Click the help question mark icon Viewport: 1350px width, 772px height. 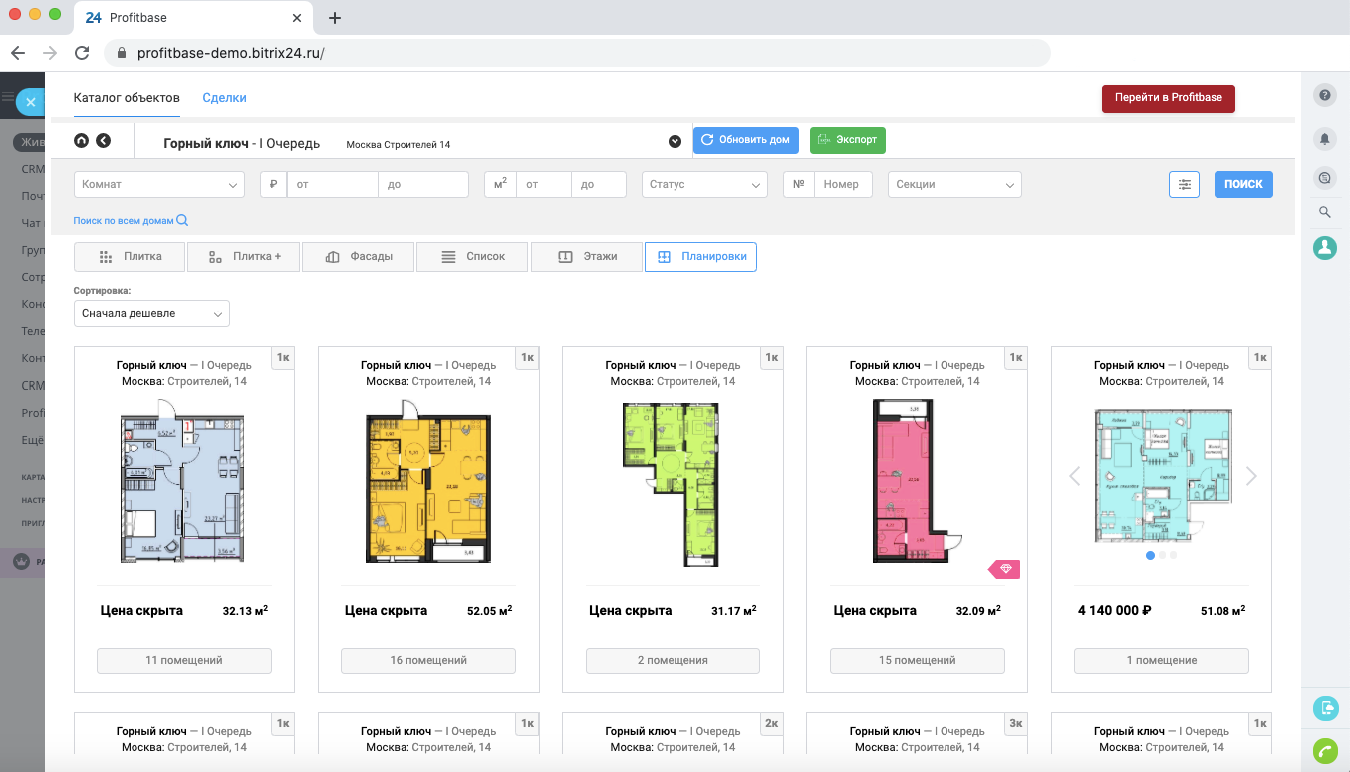pyautogui.click(x=1325, y=95)
